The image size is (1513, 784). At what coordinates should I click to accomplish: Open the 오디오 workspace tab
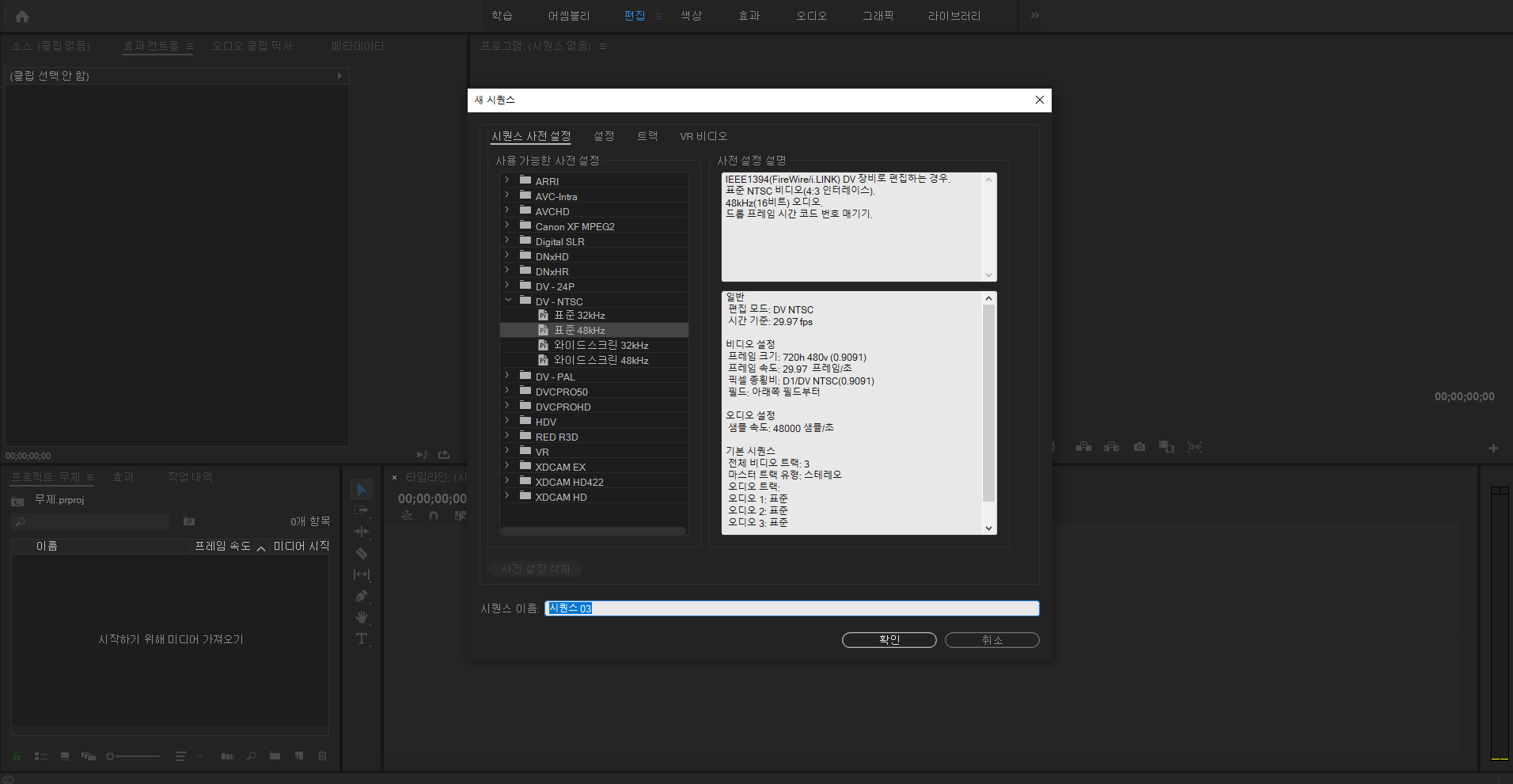812,16
